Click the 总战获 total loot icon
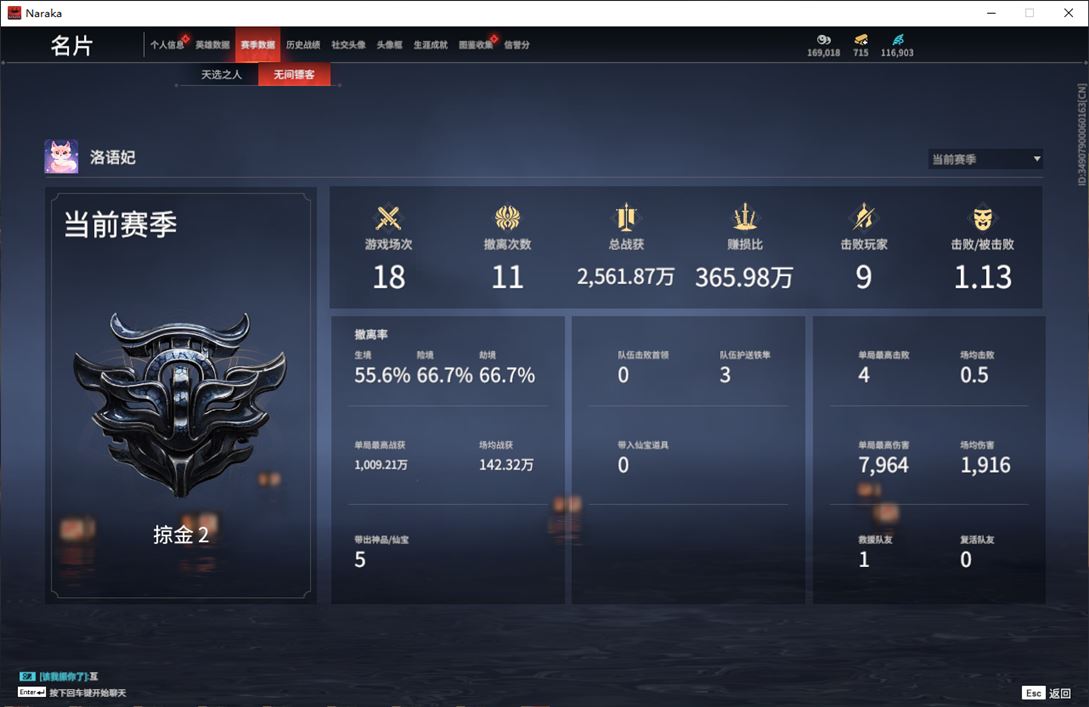Screen dimensions: 1089x707 pos(626,217)
